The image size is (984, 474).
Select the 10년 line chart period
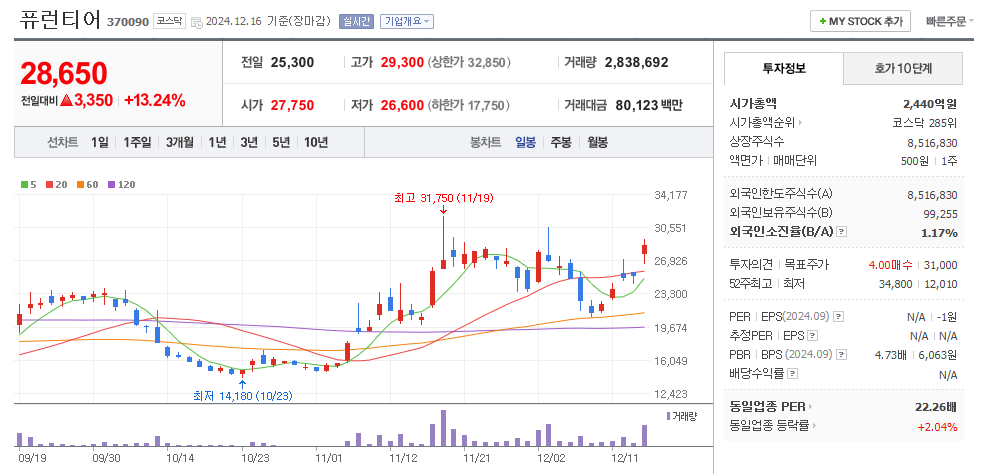pyautogui.click(x=316, y=143)
